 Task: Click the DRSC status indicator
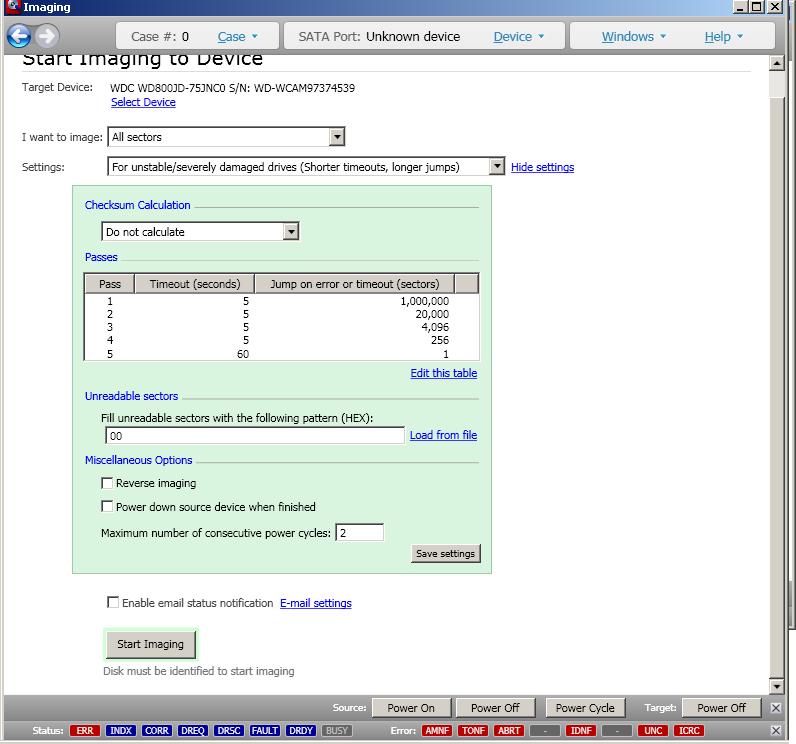point(228,730)
